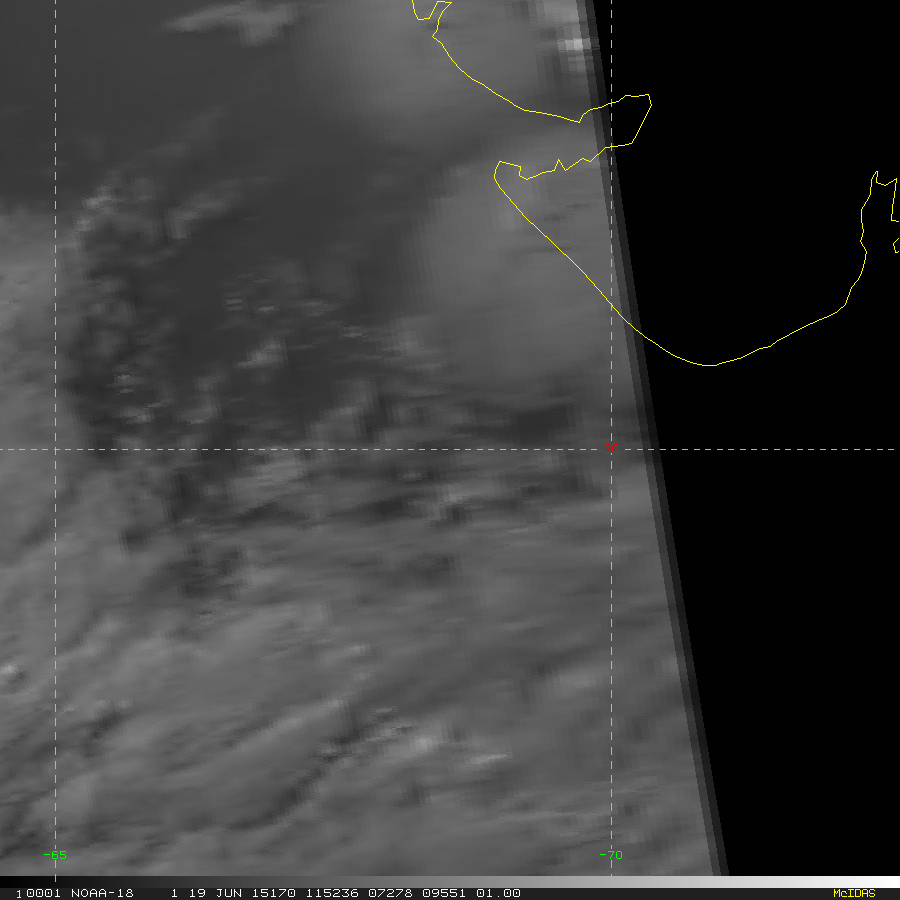Click the 0001 code before NOAA-18

point(40,893)
